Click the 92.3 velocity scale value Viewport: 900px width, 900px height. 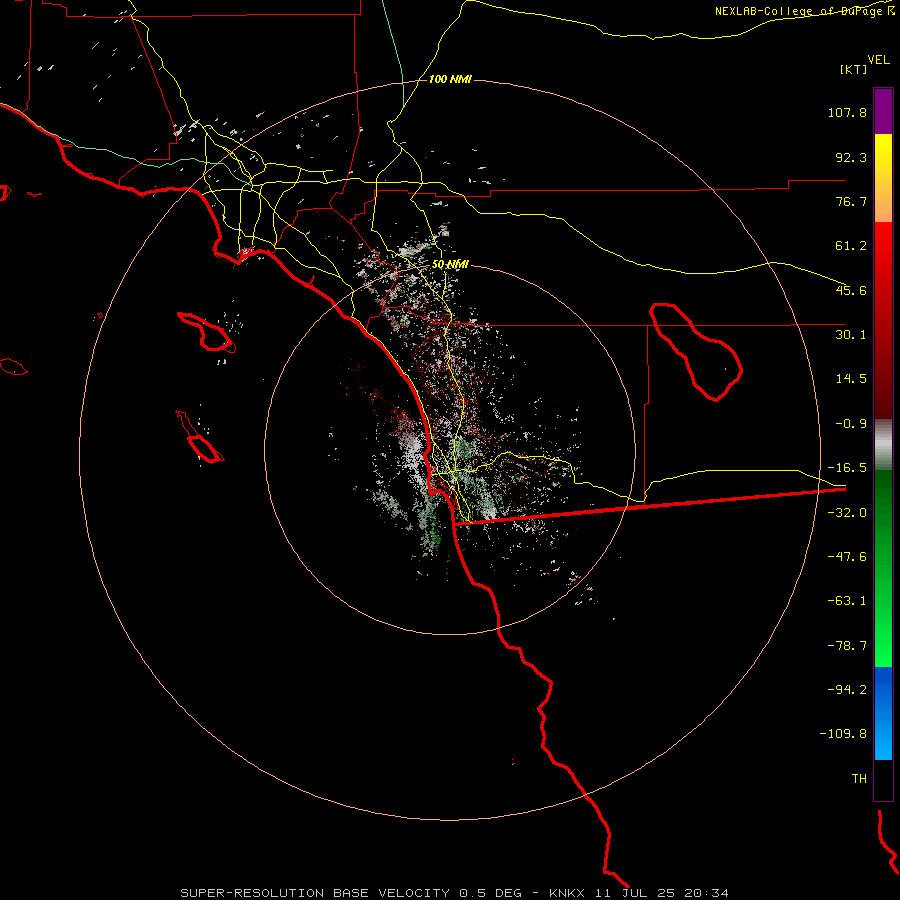[x=851, y=157]
